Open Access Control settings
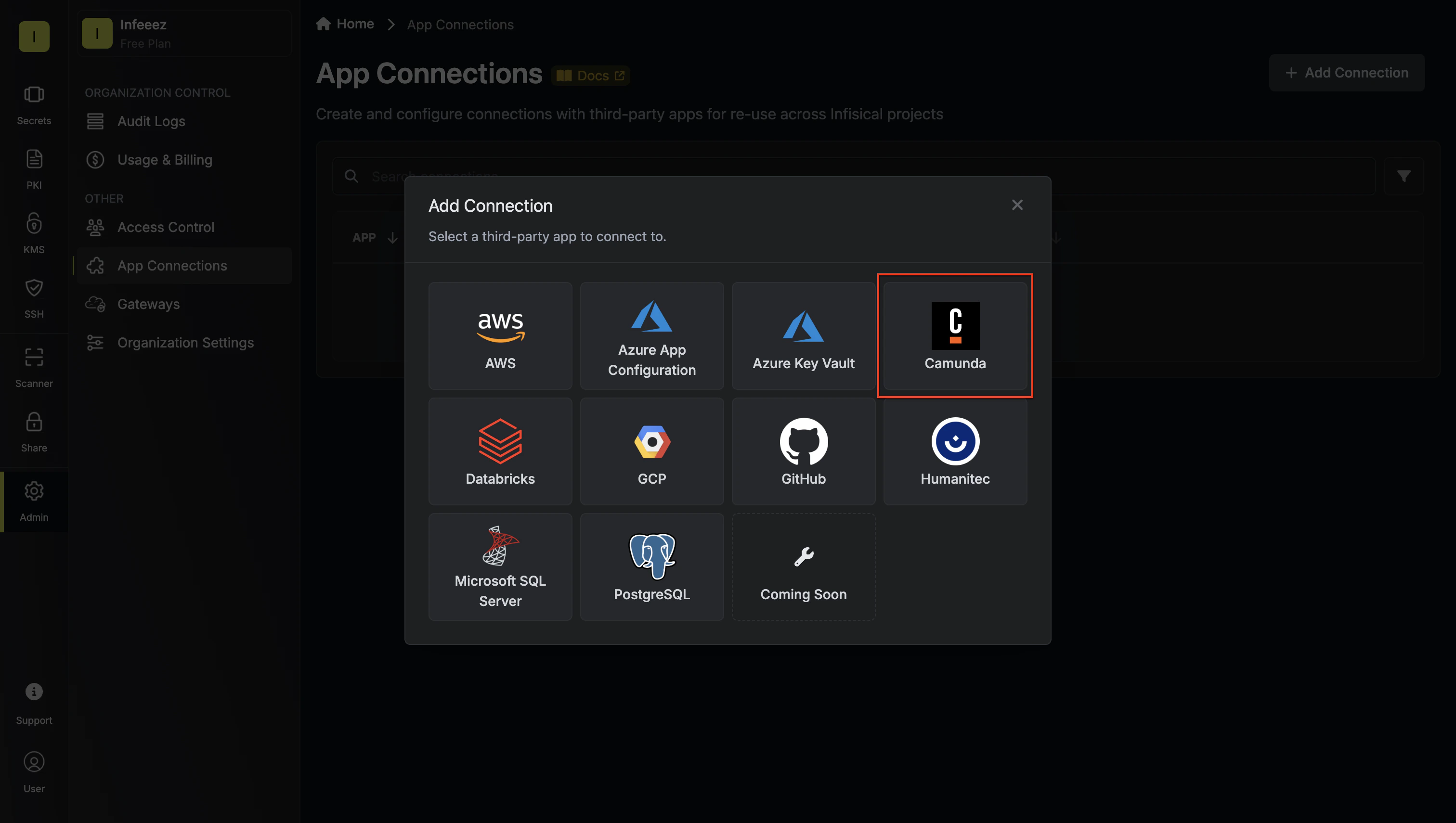Screen dimensions: 1456x823 [185, 227]
